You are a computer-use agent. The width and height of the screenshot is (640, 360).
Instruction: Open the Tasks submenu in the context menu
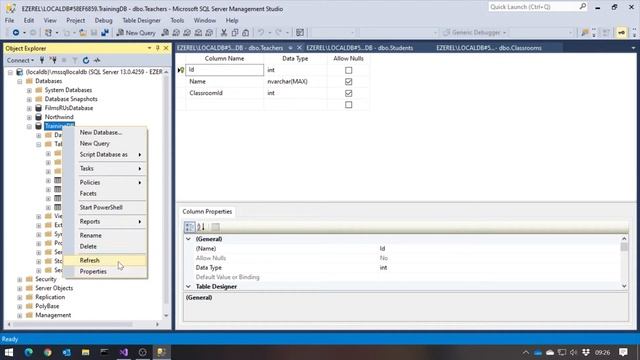(x=106, y=169)
